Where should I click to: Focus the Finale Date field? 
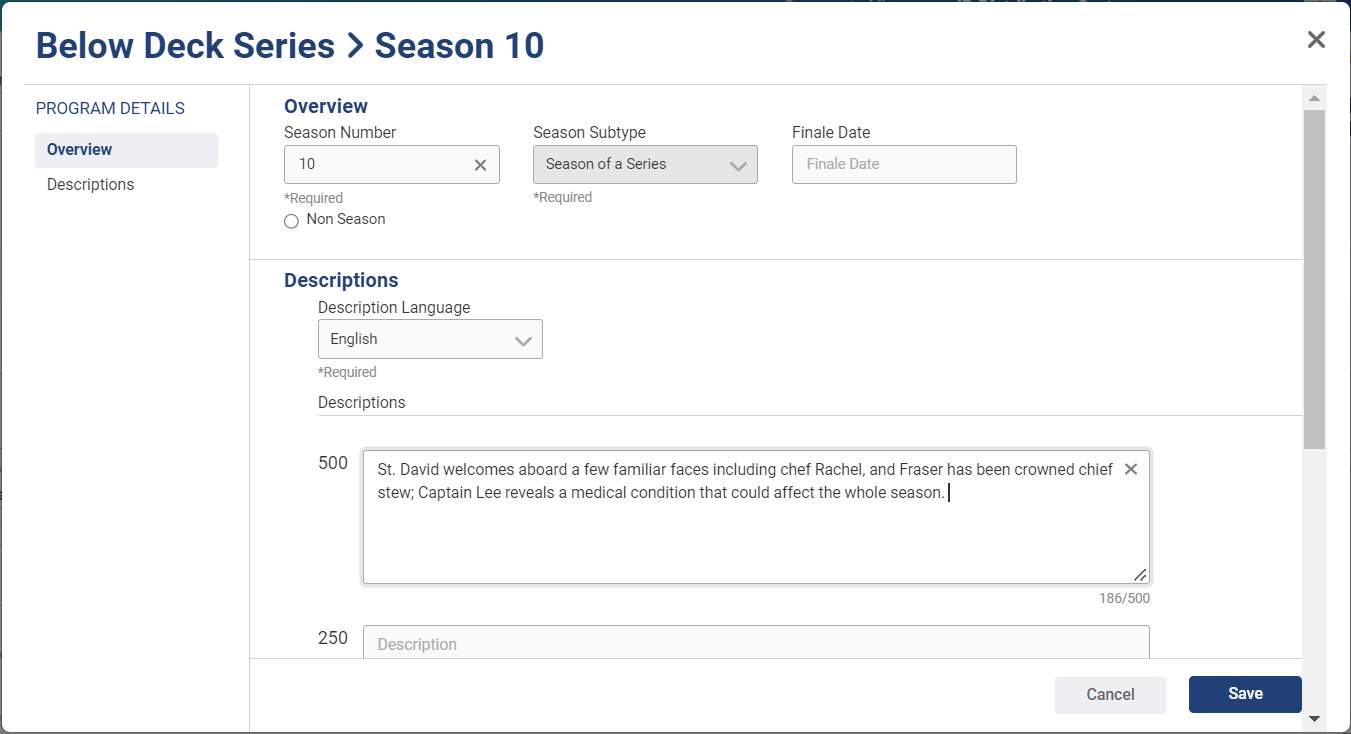[904, 165]
